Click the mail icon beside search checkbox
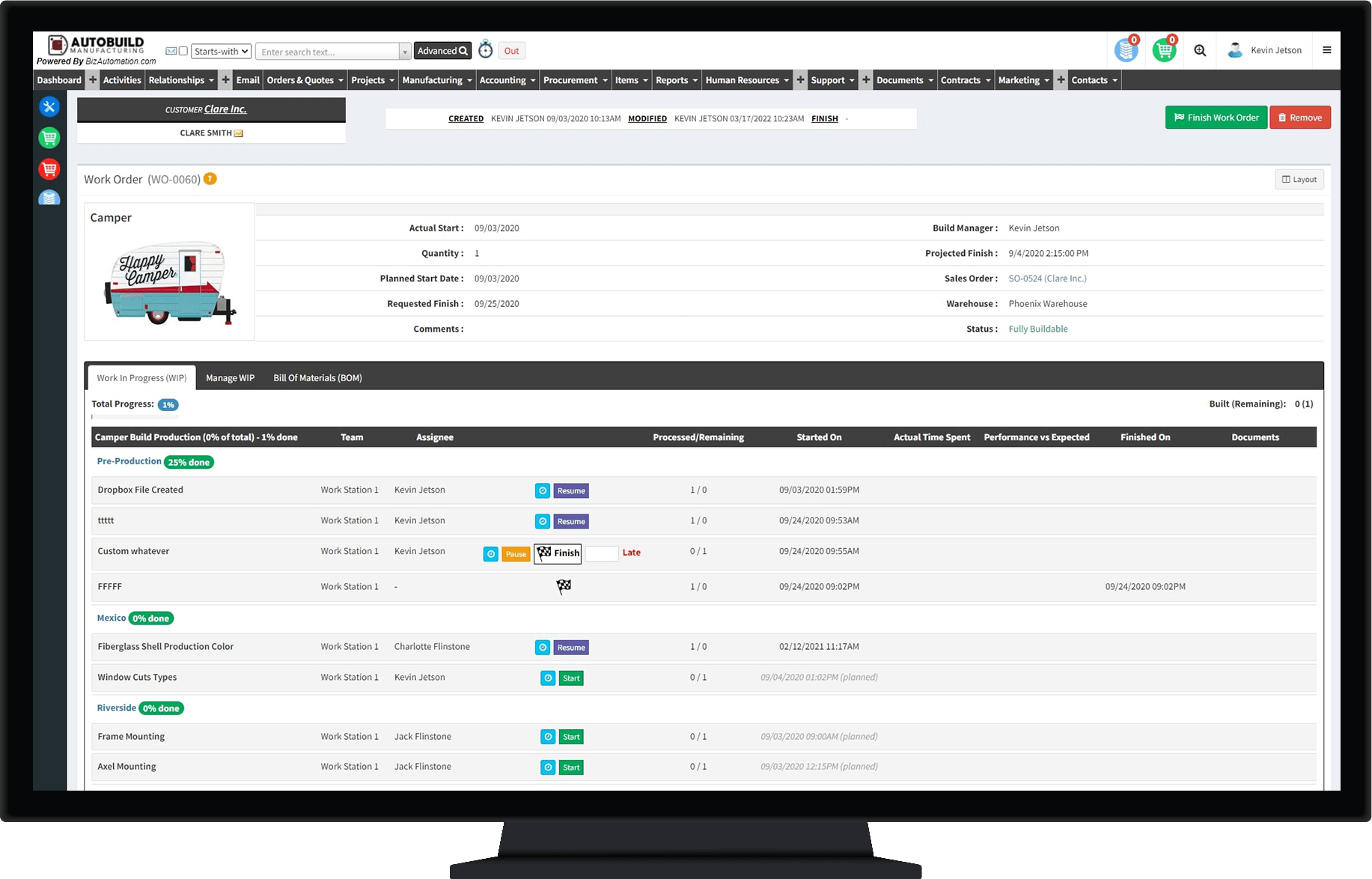The width and height of the screenshot is (1372, 879). tap(171, 51)
